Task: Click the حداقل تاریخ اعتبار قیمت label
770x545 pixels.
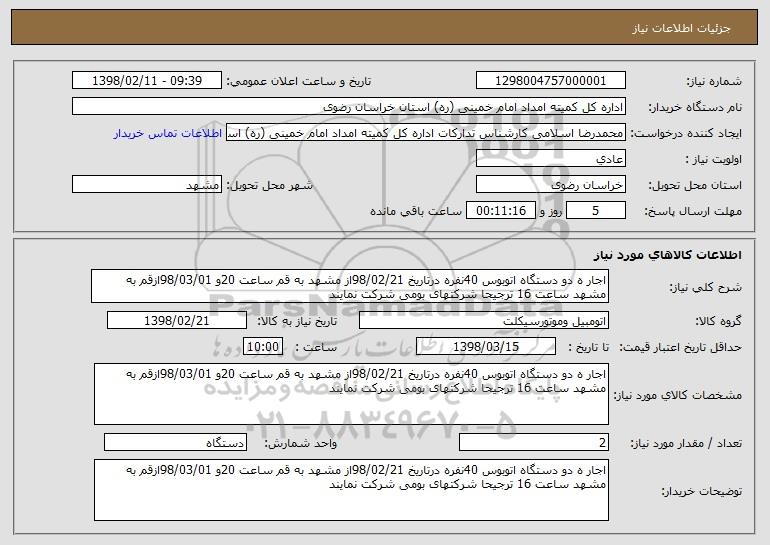Action: pos(681,348)
